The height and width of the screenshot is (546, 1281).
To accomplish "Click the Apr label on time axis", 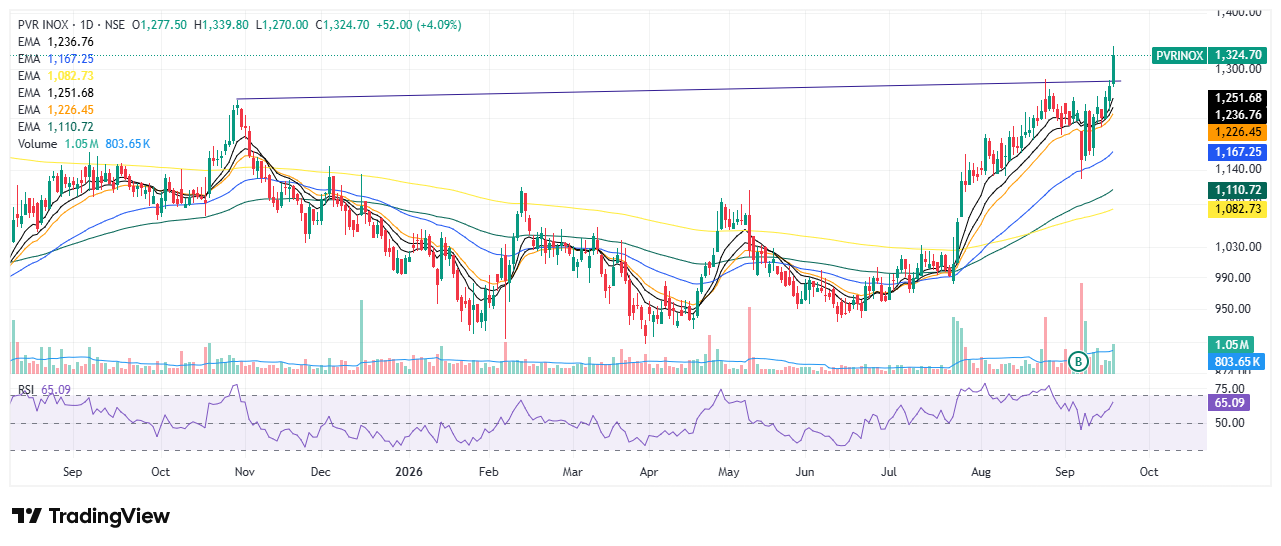I will pyautogui.click(x=648, y=470).
